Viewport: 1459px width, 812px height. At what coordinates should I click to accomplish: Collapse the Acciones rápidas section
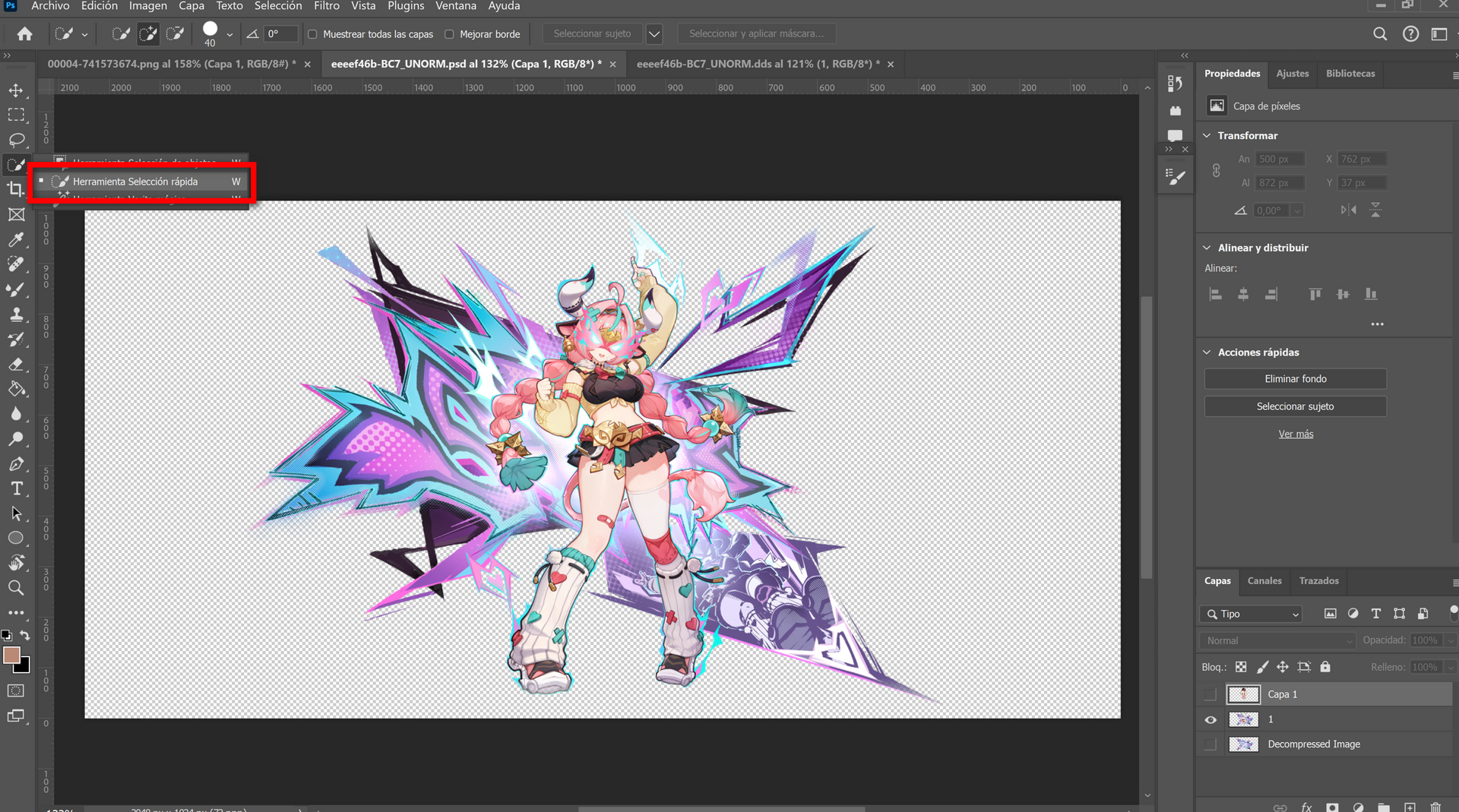[x=1207, y=352]
